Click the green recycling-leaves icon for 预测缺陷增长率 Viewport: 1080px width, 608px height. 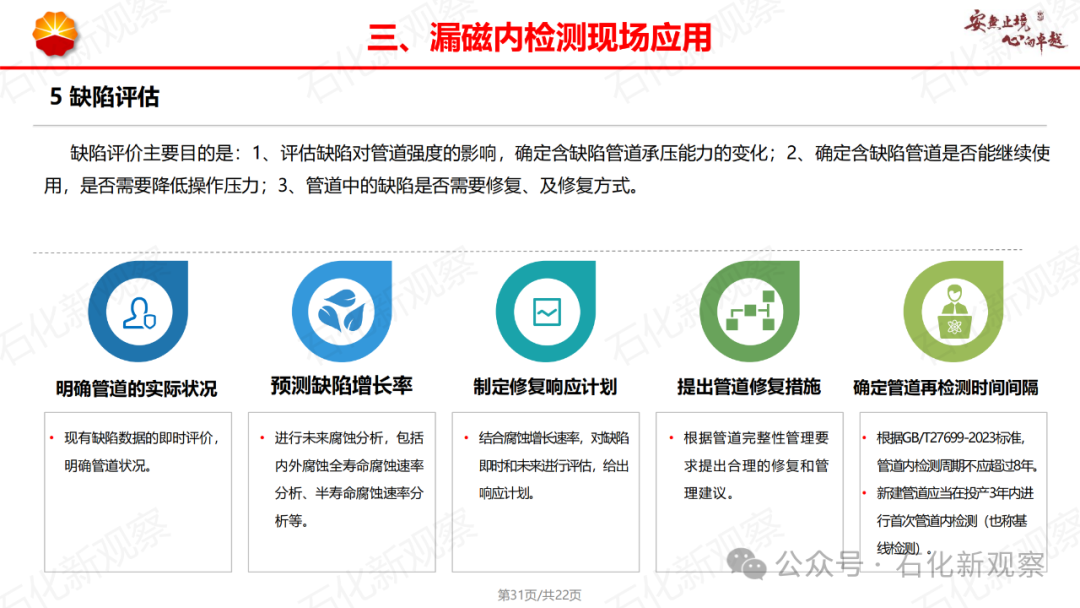341,311
